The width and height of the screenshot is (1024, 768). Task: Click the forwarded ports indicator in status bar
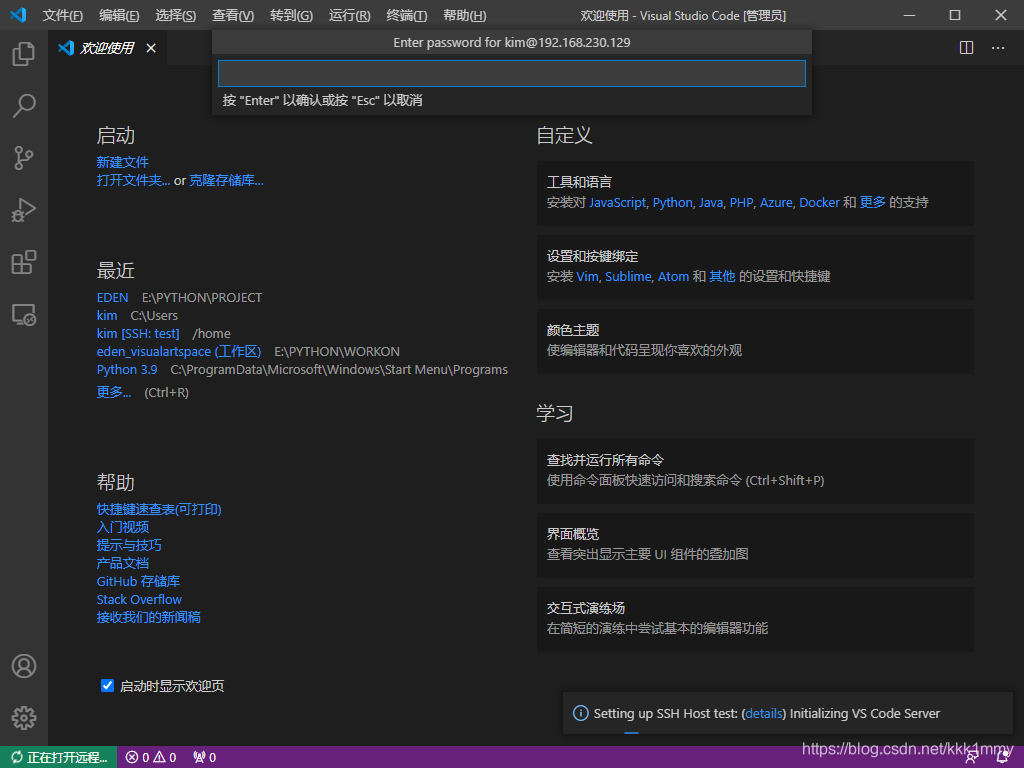coord(204,757)
